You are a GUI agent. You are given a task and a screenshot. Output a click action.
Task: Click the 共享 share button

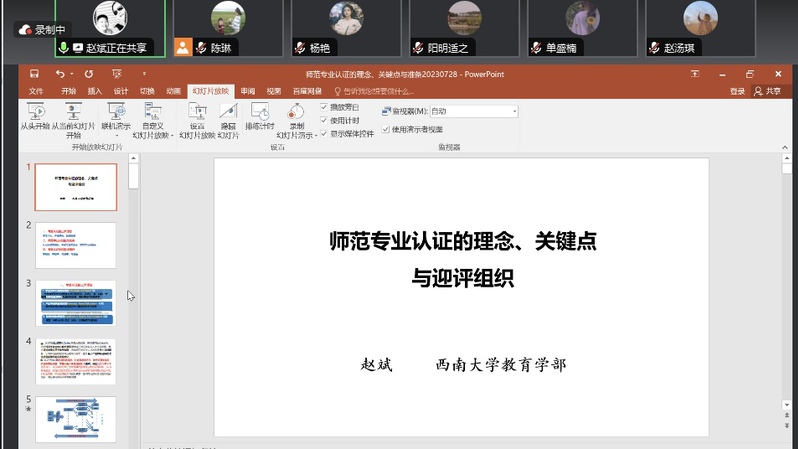click(x=768, y=91)
